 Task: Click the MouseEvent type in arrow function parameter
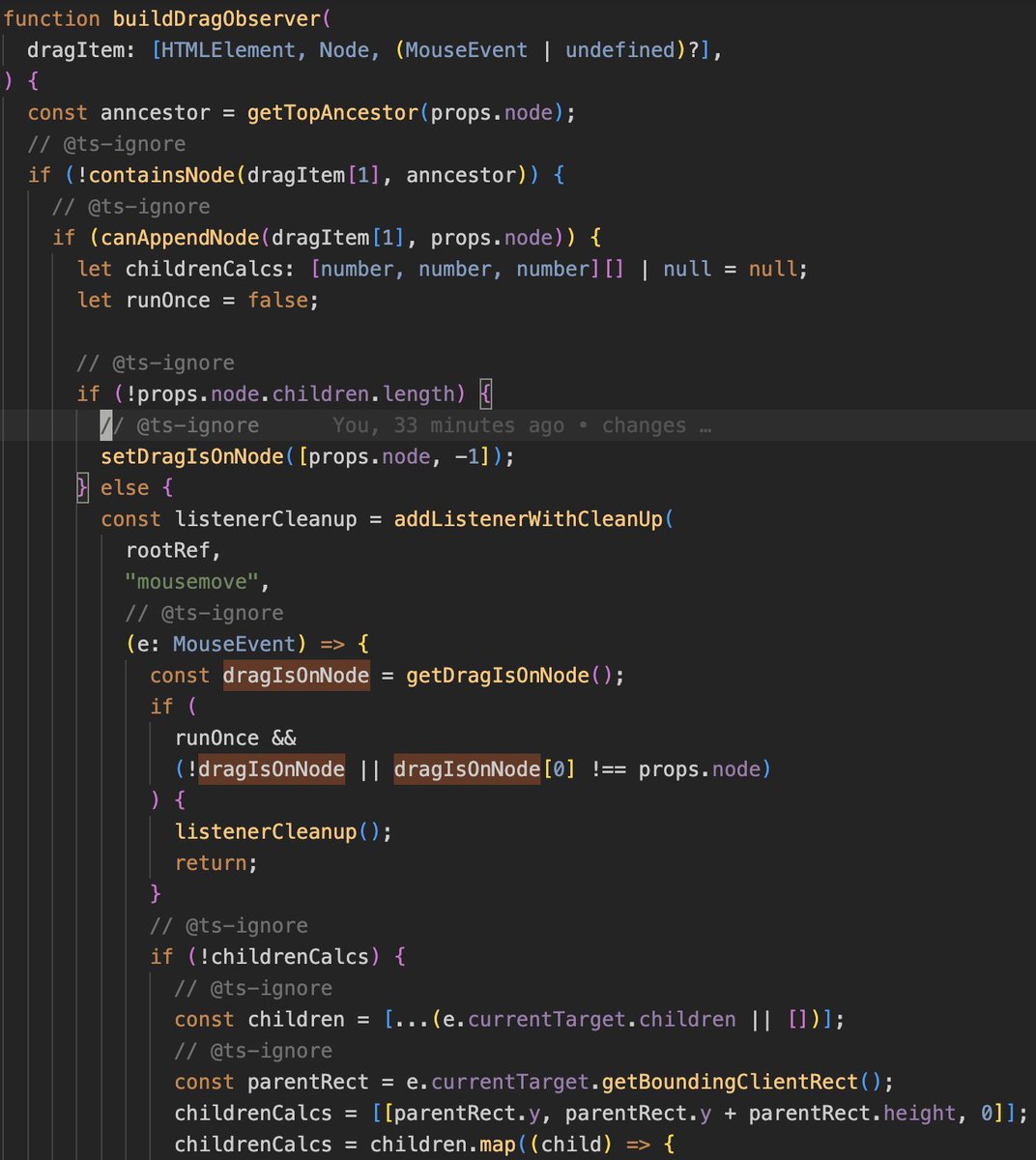coord(235,644)
